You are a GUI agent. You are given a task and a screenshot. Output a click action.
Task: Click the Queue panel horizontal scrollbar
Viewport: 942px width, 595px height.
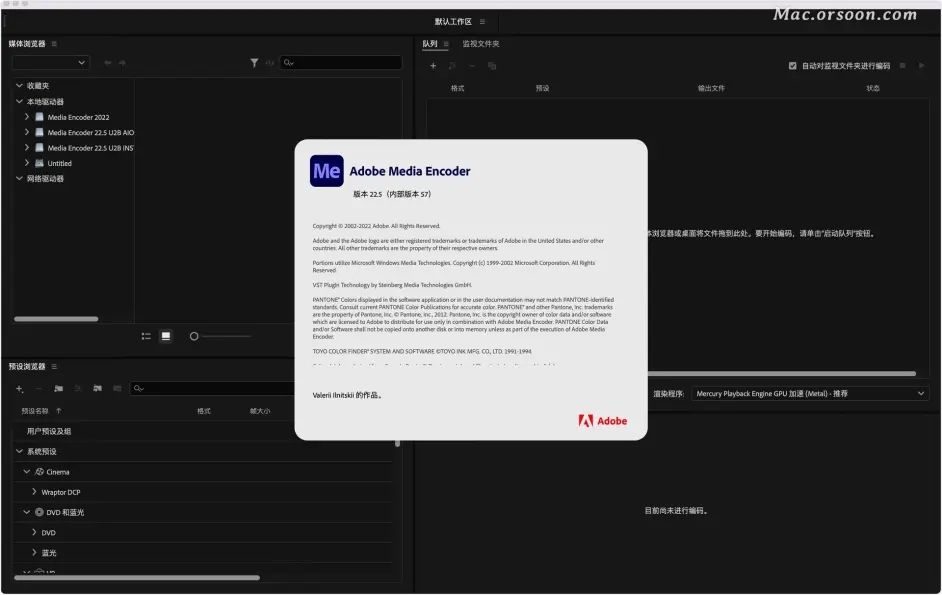coord(782,374)
